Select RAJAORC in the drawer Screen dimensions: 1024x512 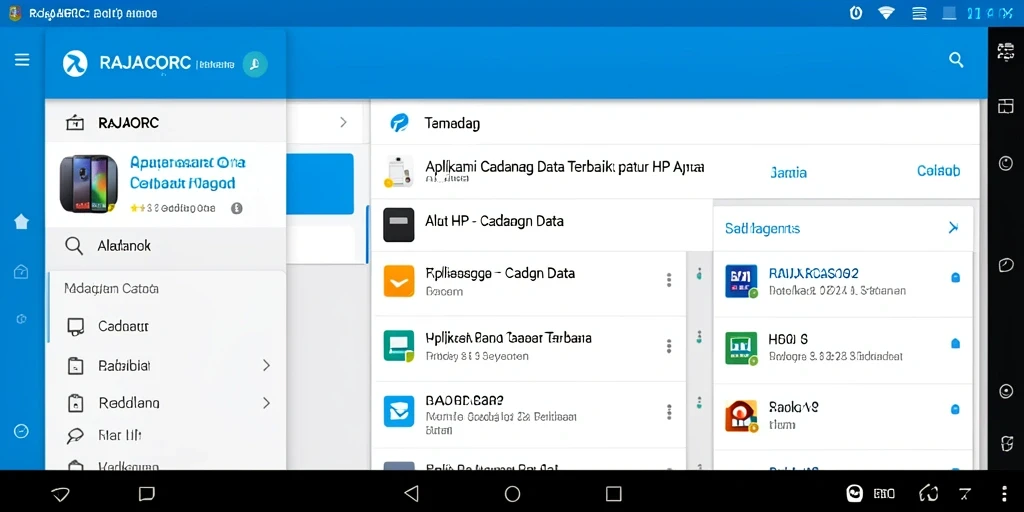(x=166, y=123)
